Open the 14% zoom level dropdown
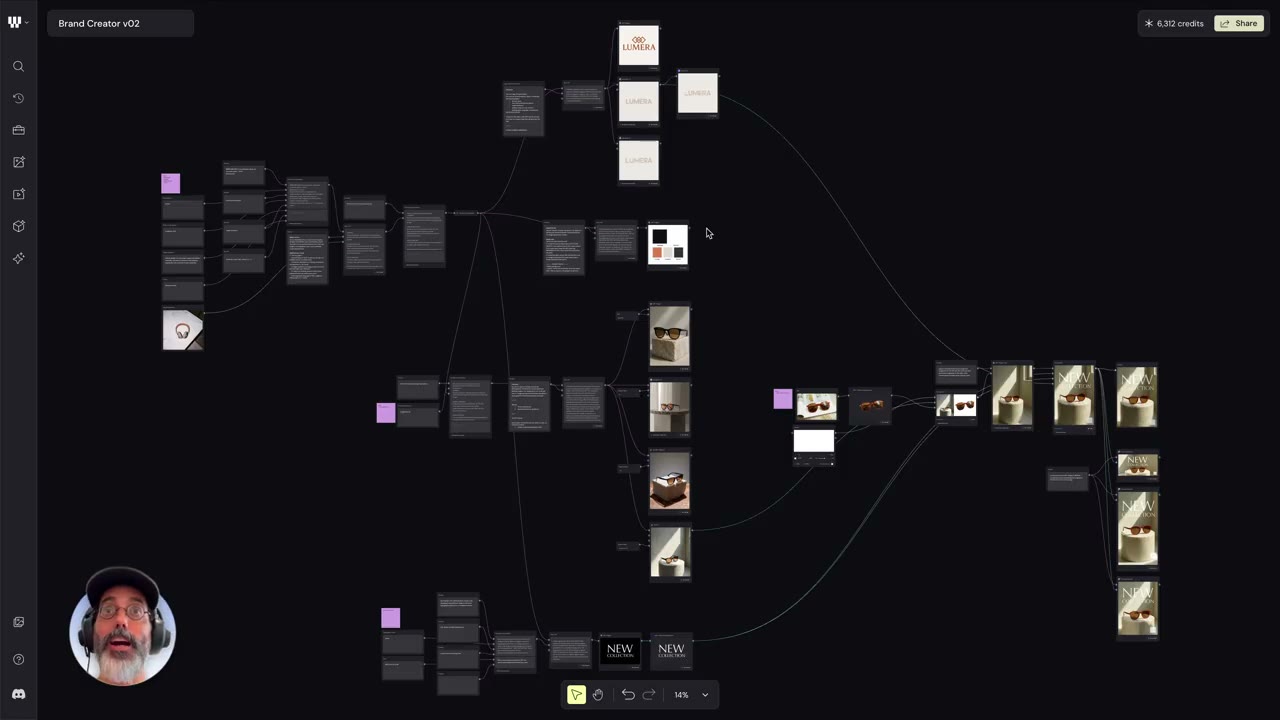The height and width of the screenshot is (720, 1280). [691, 694]
